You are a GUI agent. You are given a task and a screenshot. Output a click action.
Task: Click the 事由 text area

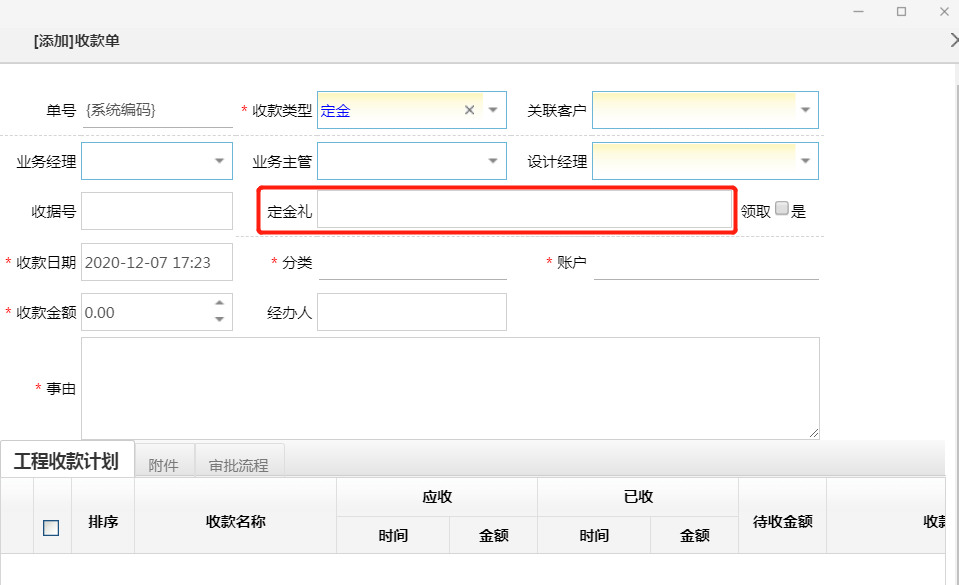click(x=450, y=388)
